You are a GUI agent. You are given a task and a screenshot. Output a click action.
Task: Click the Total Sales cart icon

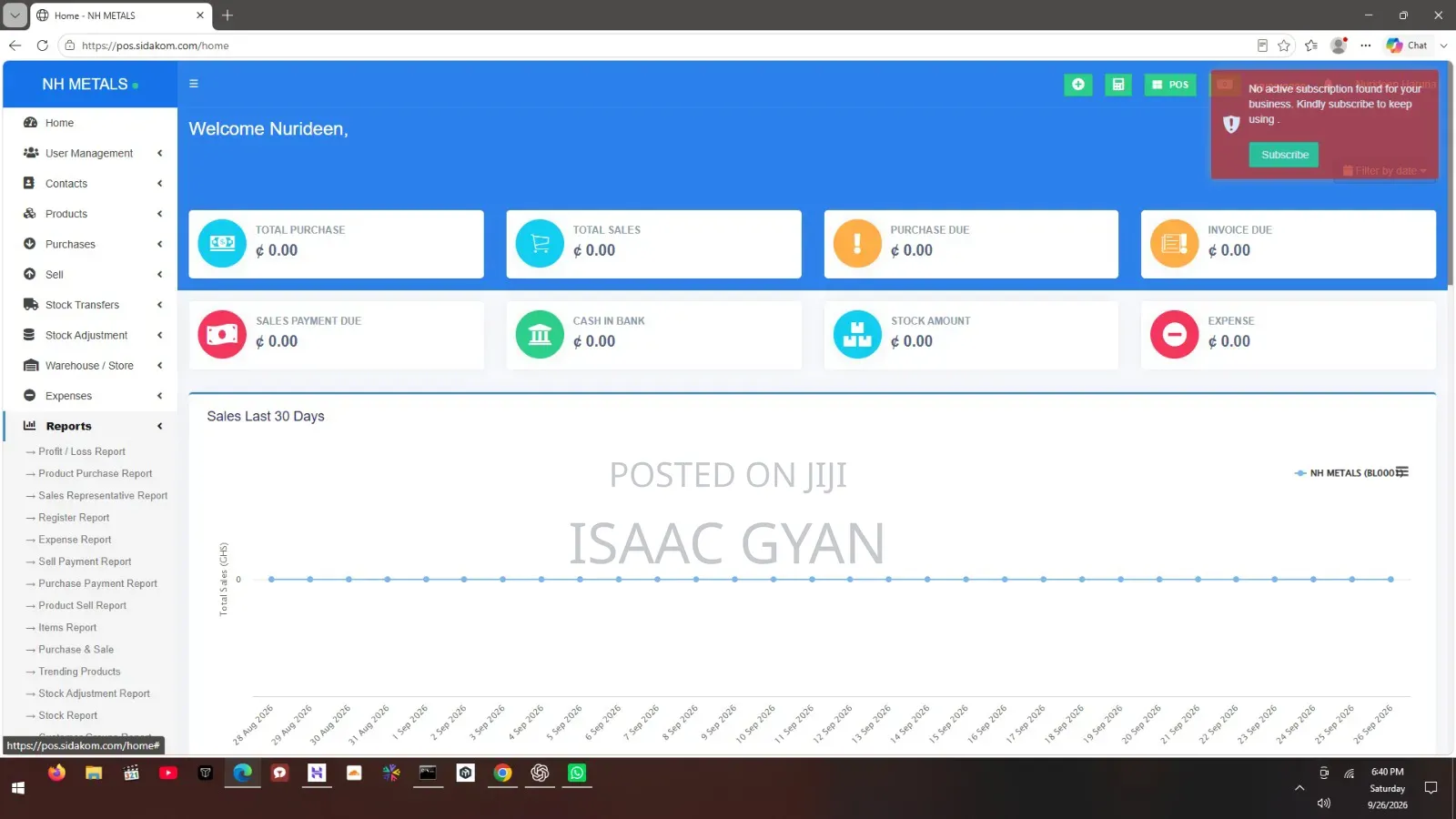[x=540, y=244]
